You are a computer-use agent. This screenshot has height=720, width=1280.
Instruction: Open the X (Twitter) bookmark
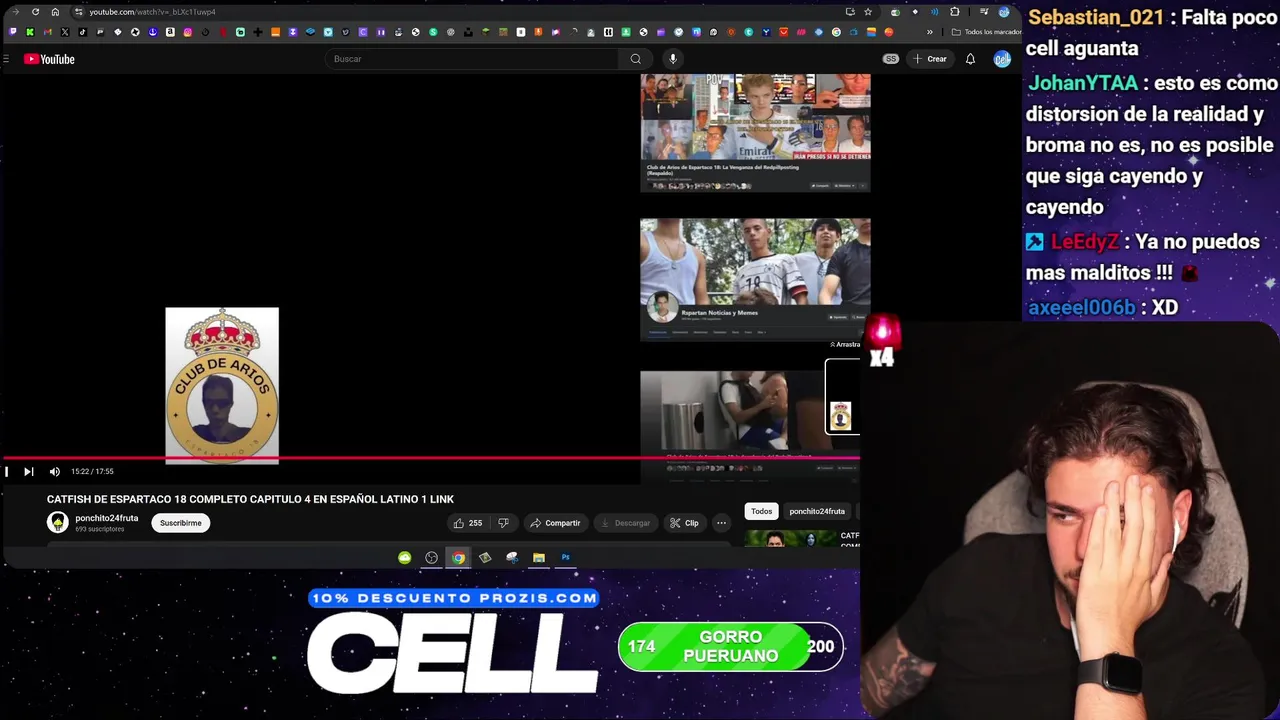click(x=65, y=32)
